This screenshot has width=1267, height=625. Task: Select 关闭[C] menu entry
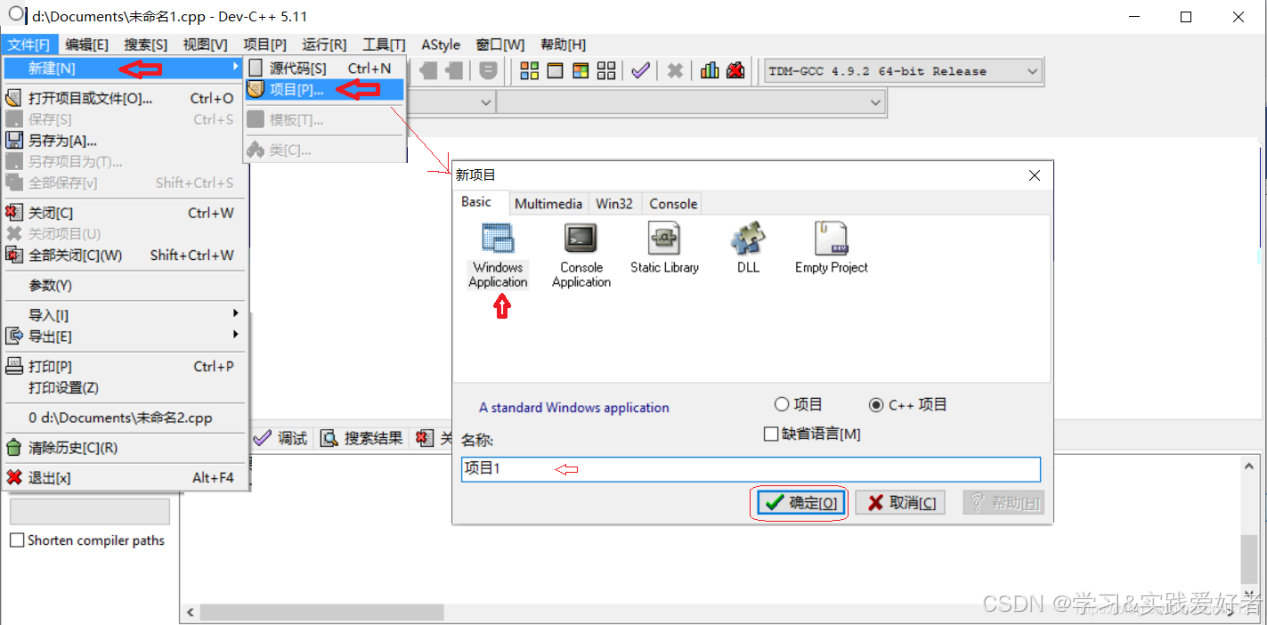click(x=125, y=213)
